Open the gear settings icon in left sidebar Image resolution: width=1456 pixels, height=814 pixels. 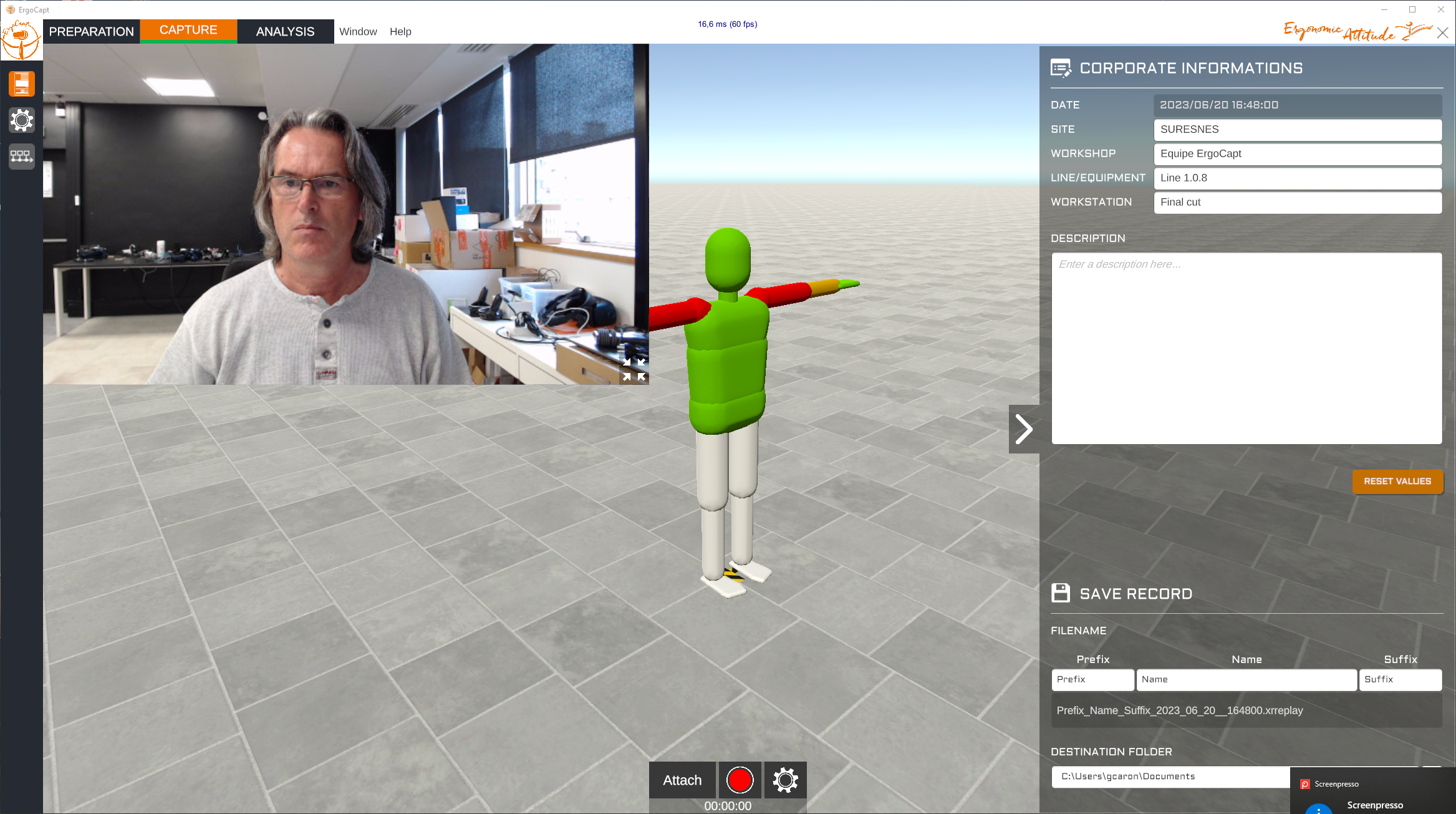(x=22, y=120)
